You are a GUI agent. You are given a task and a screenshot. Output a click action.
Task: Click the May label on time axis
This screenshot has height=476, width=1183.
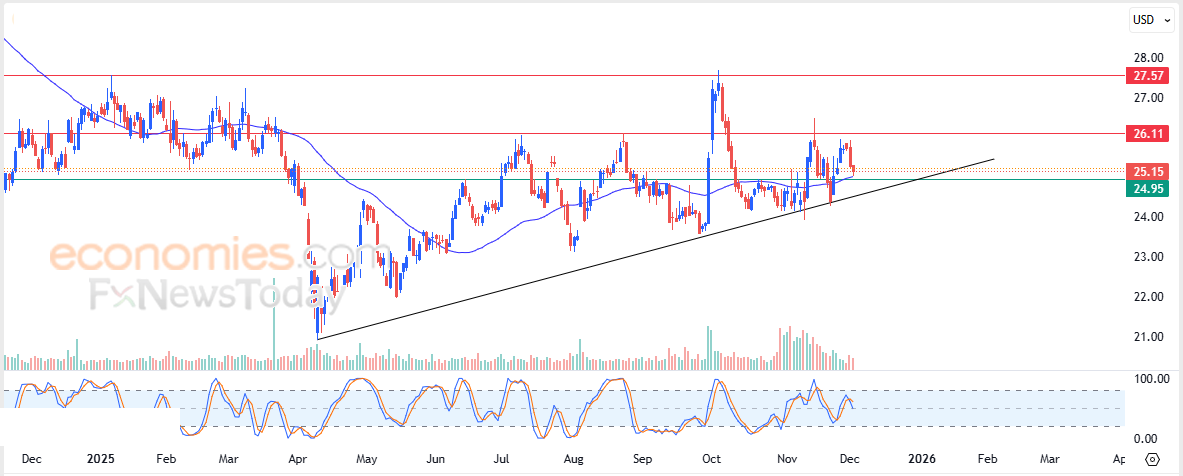click(x=367, y=459)
